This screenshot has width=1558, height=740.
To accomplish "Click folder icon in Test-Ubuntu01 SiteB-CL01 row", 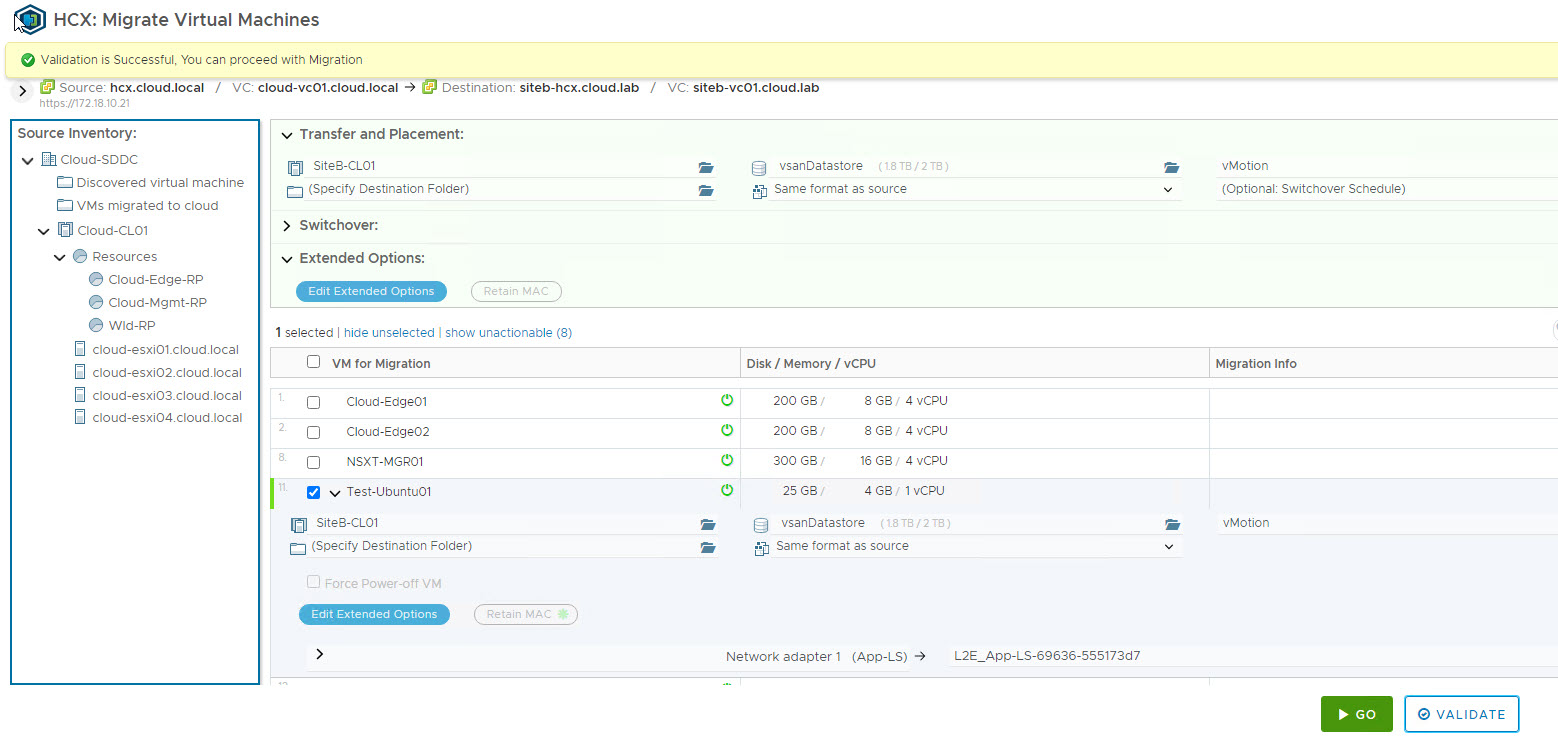I will (x=708, y=524).
